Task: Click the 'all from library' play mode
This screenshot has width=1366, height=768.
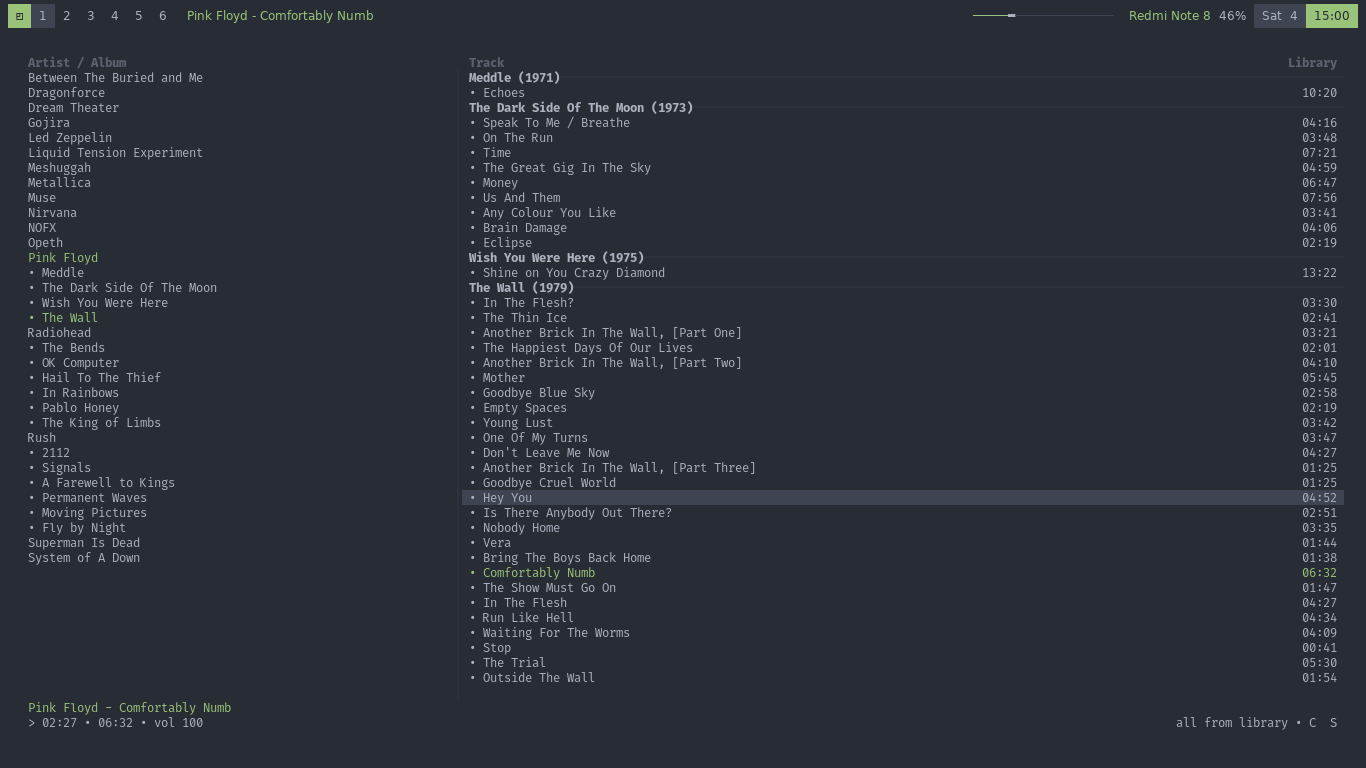Action: tap(1232, 722)
